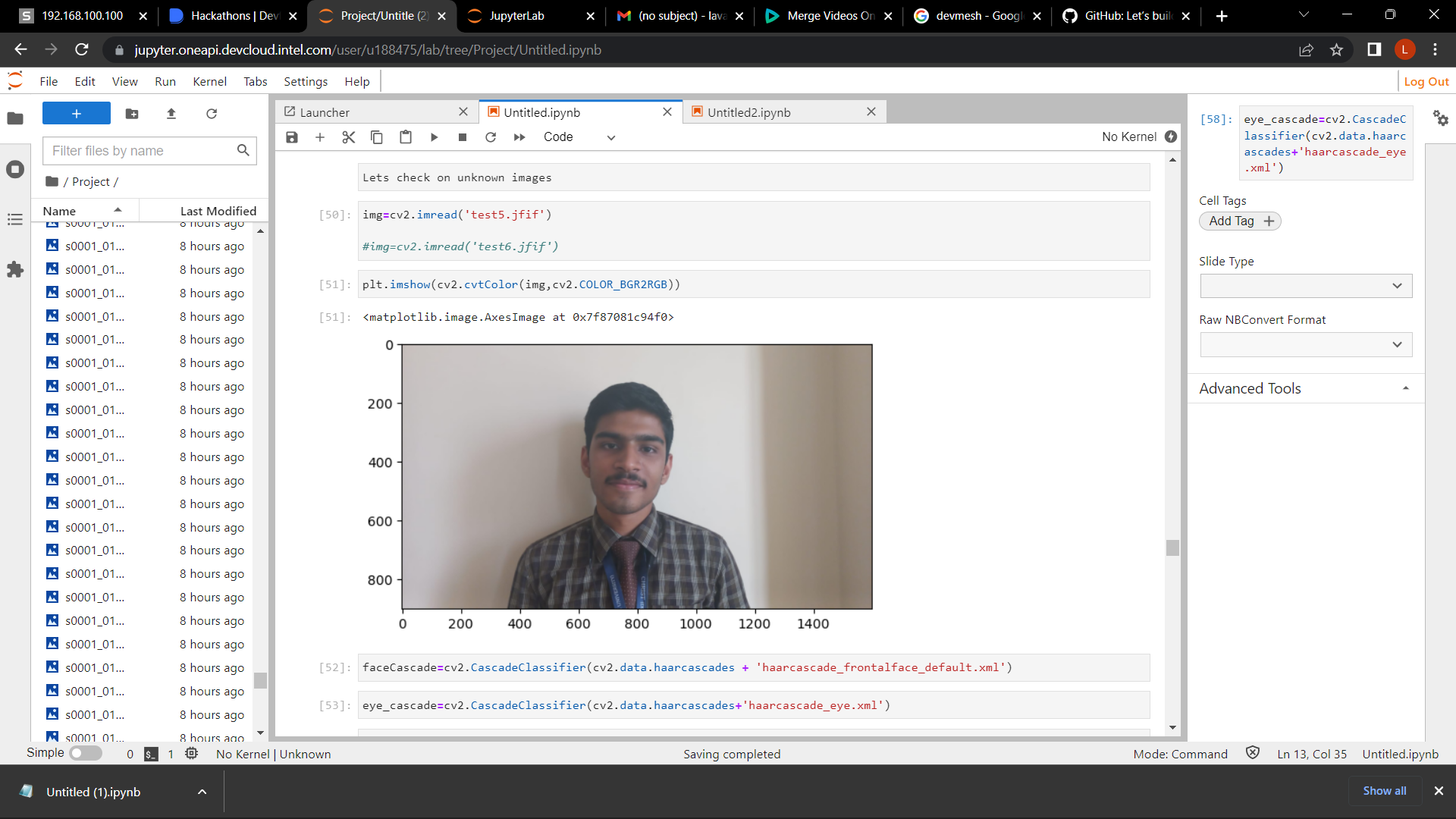Click the file browser vertical scrollbar thumb
The width and height of the screenshot is (1456, 819).
[260, 680]
